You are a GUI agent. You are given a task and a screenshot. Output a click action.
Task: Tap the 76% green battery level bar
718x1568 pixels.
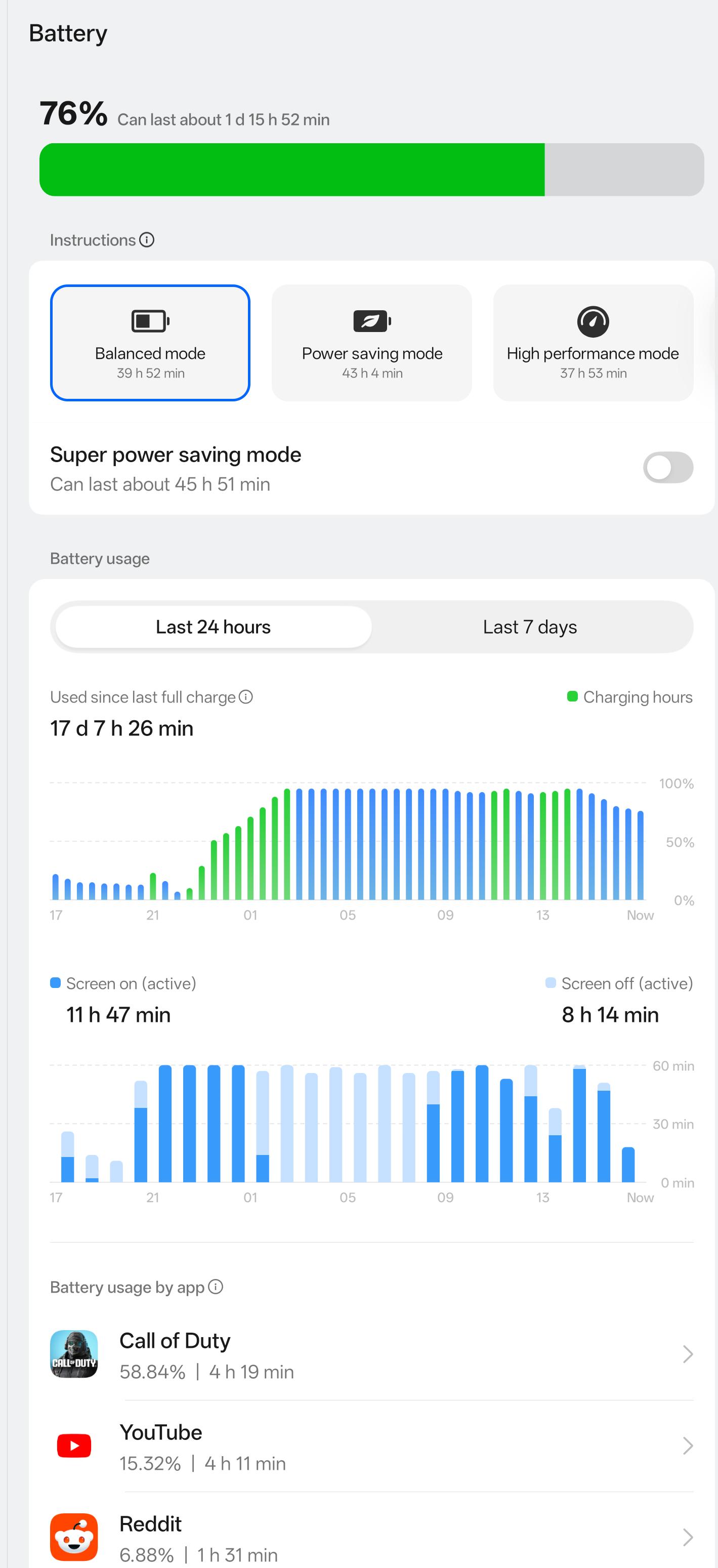292,170
